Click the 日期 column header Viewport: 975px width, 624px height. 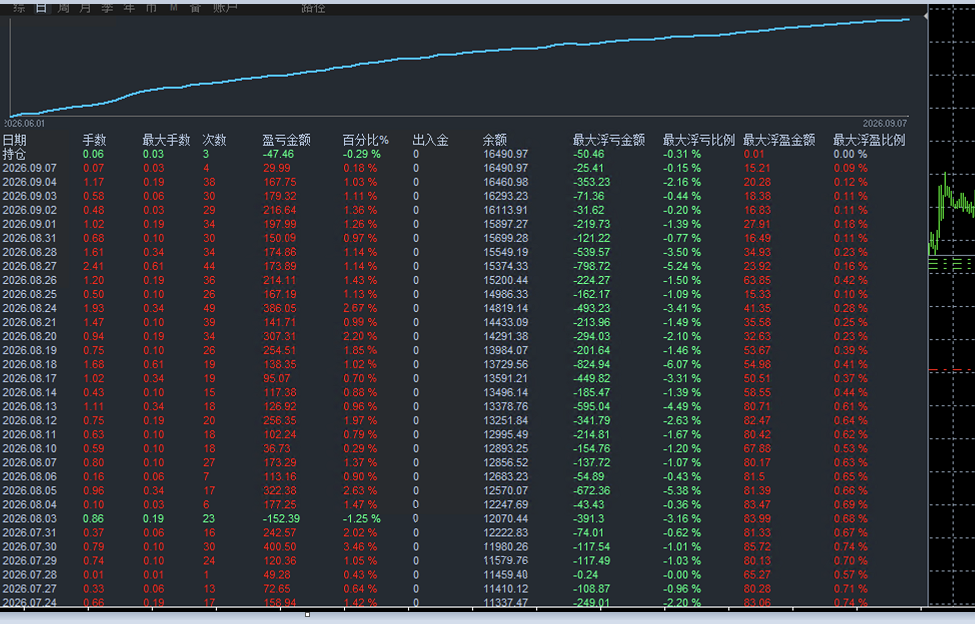click(14, 140)
